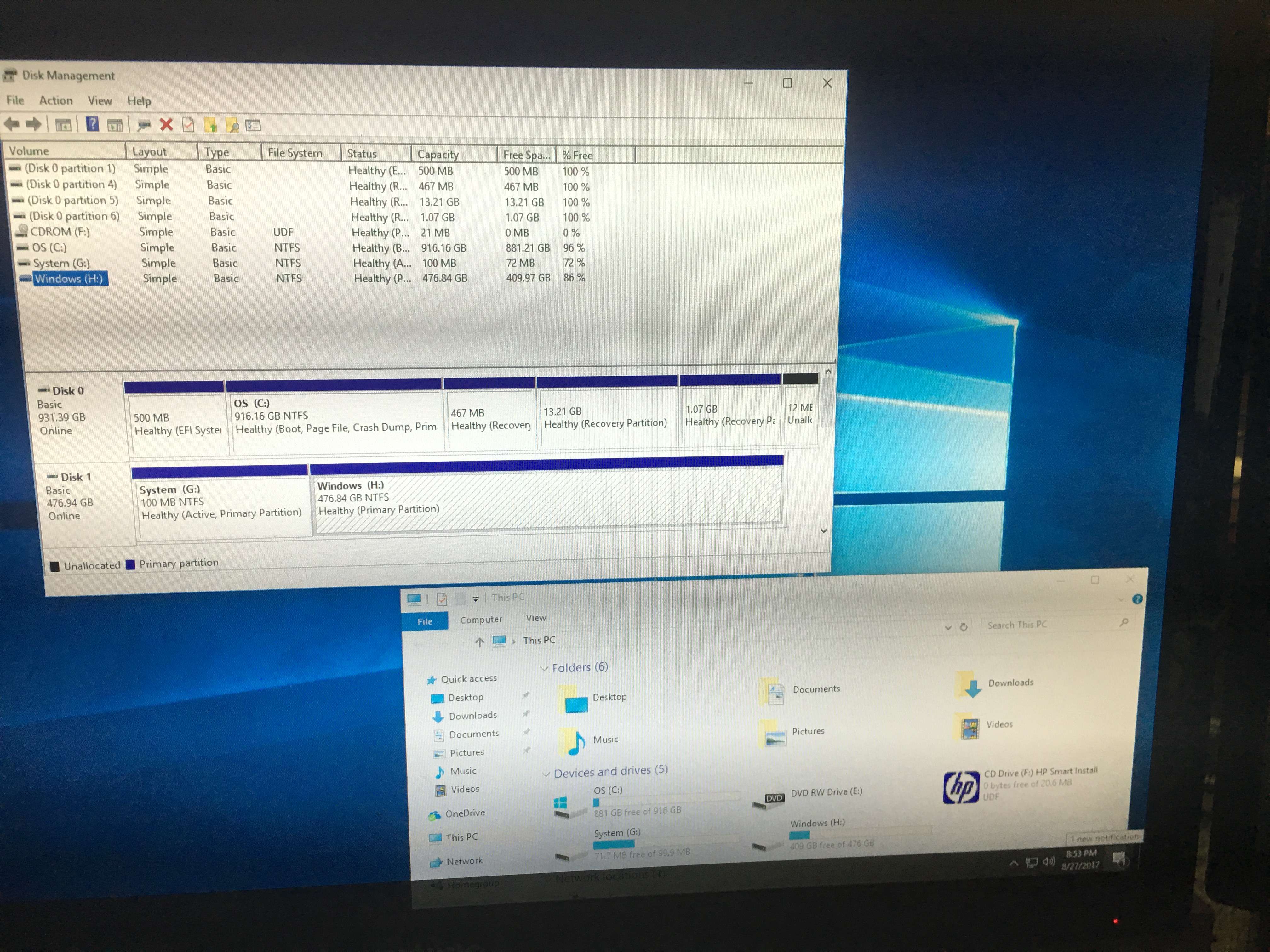Sort by the Volume column header

(x=64, y=151)
